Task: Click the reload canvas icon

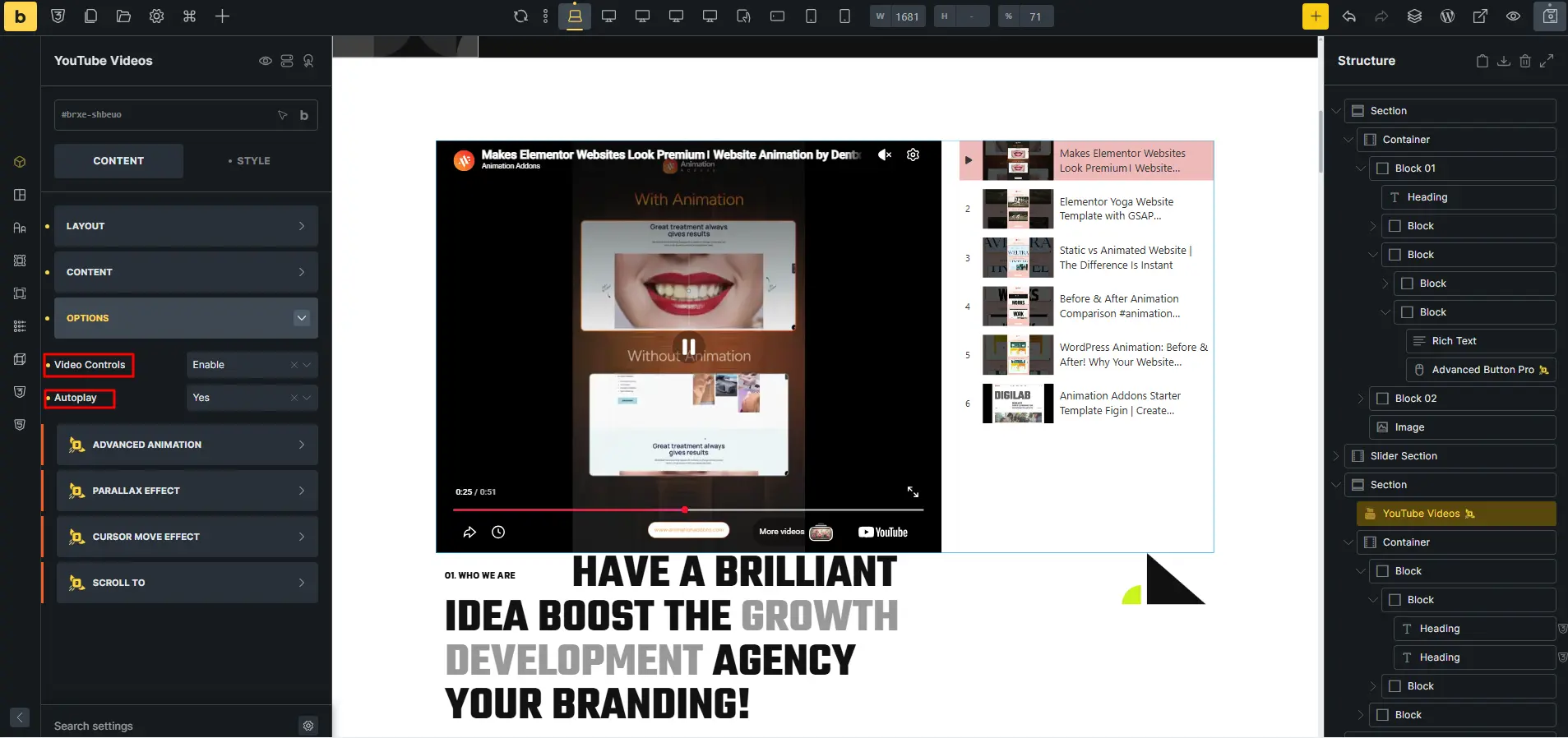Action: [x=520, y=16]
